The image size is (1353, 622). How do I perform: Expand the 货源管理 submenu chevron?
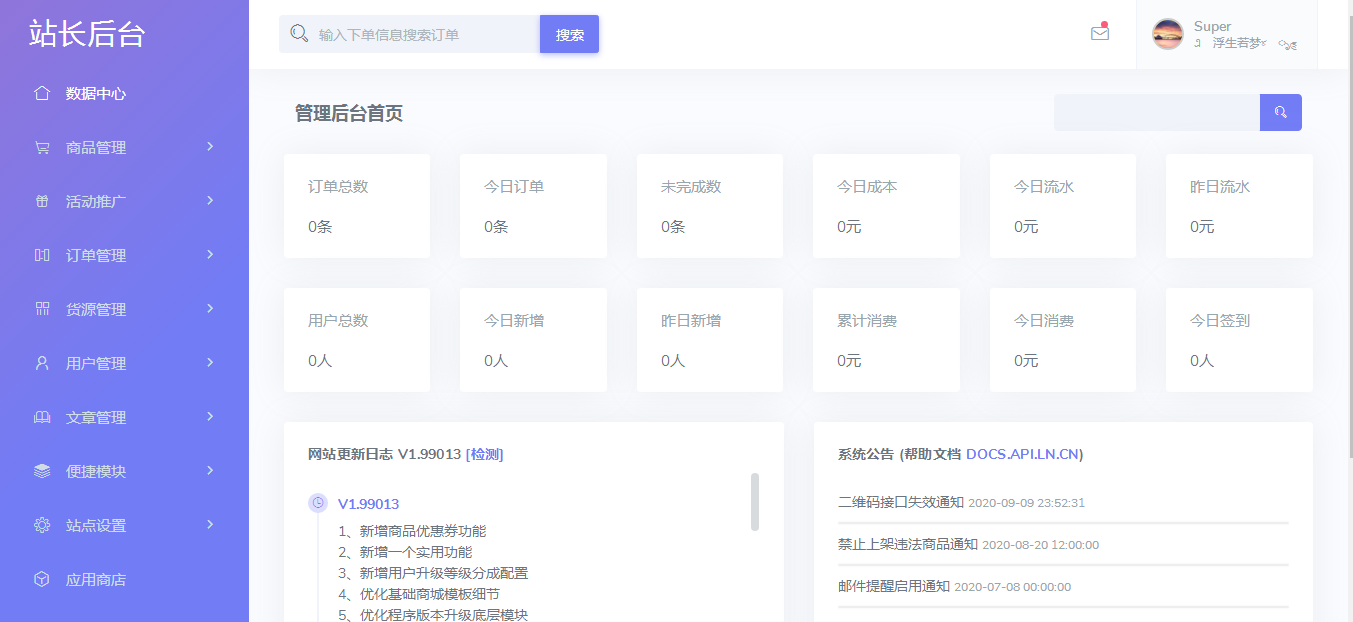click(210, 308)
